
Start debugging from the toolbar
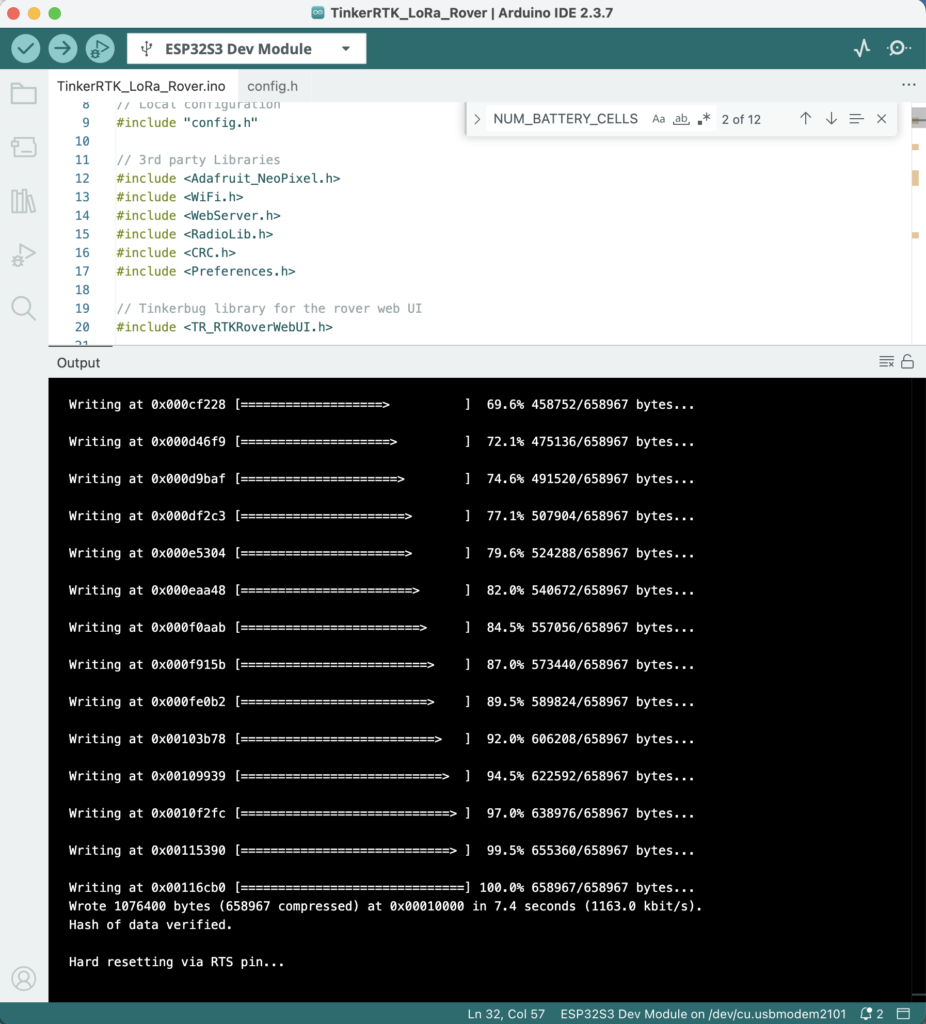point(100,48)
